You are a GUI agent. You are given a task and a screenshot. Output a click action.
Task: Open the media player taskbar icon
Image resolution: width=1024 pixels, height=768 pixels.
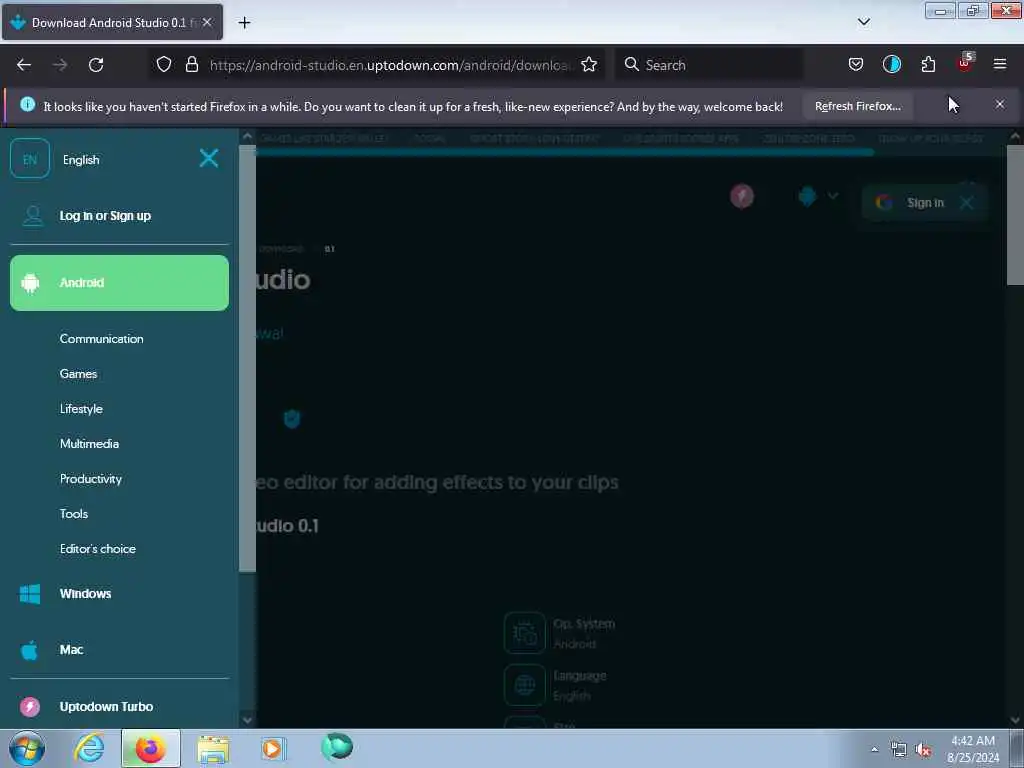coord(274,749)
